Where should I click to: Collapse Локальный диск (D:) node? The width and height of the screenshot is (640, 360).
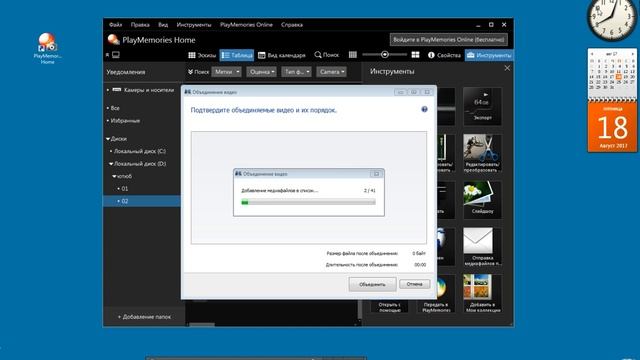pos(111,164)
